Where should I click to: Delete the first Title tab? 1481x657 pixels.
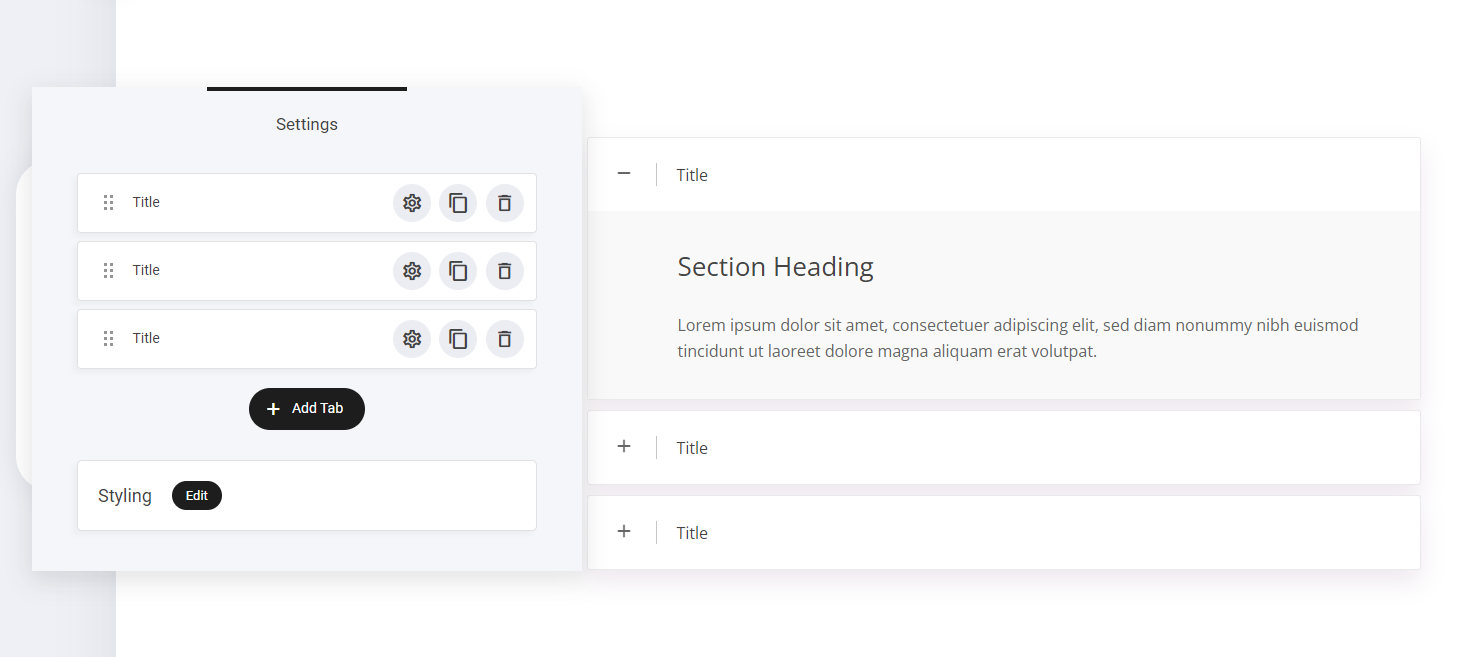pos(505,203)
